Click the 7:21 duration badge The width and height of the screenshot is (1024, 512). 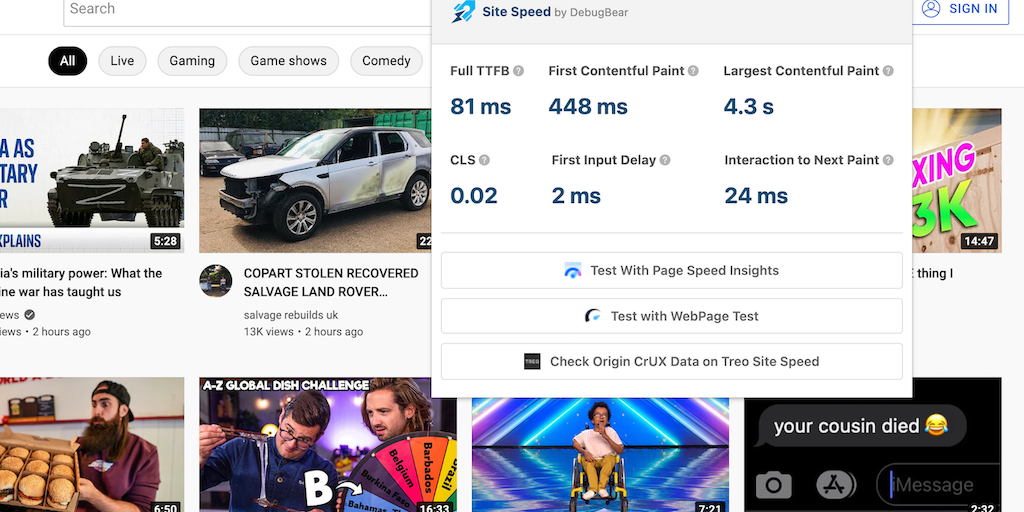click(709, 507)
